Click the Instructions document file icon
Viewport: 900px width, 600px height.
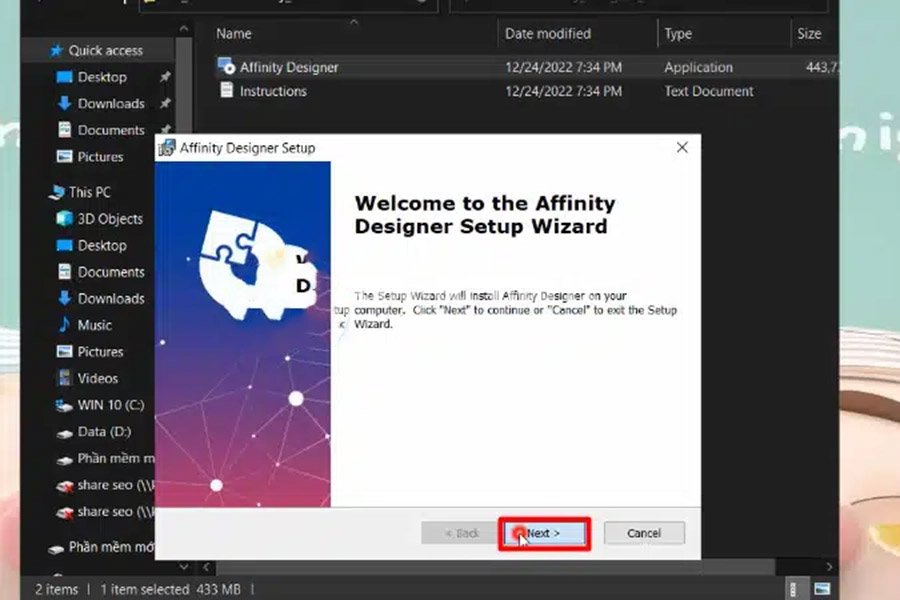[227, 90]
